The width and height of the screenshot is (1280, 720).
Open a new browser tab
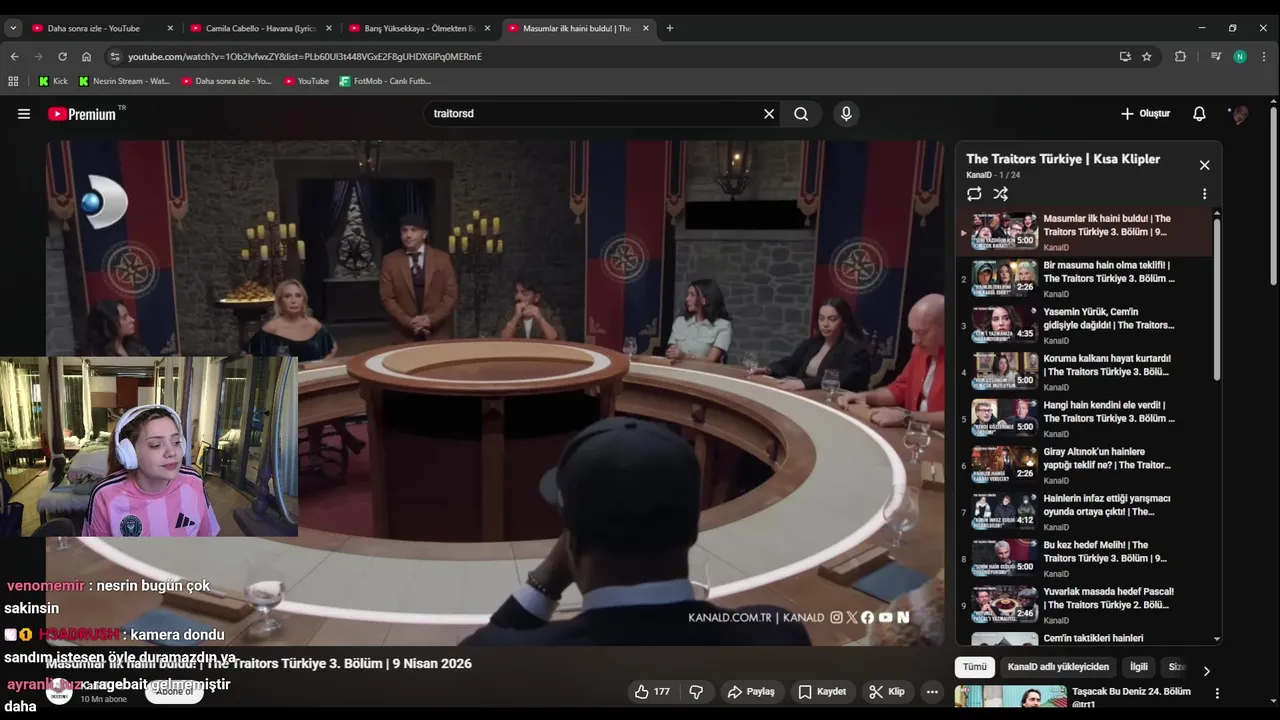tap(670, 28)
